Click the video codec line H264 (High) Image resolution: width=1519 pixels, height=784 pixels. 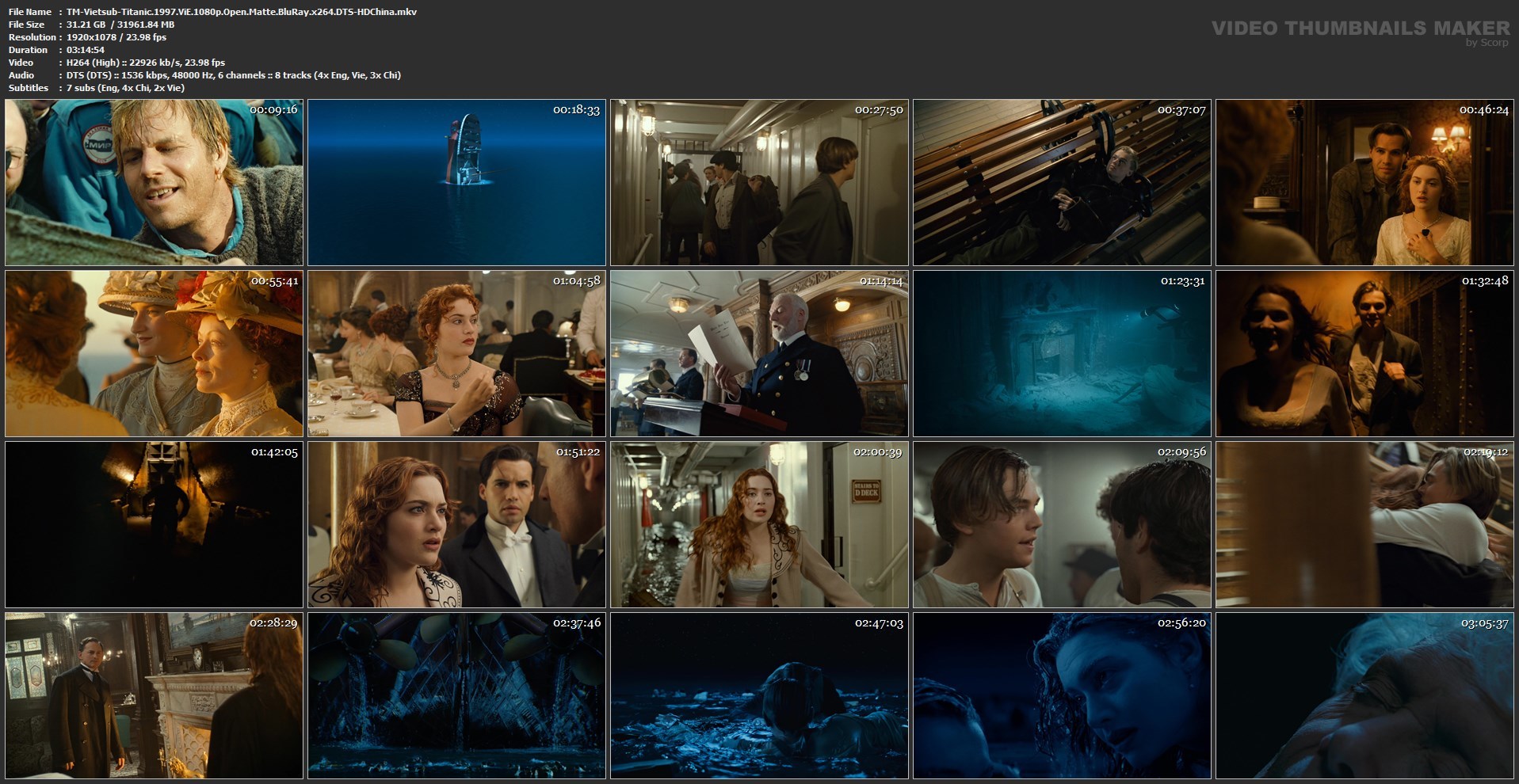click(146, 63)
